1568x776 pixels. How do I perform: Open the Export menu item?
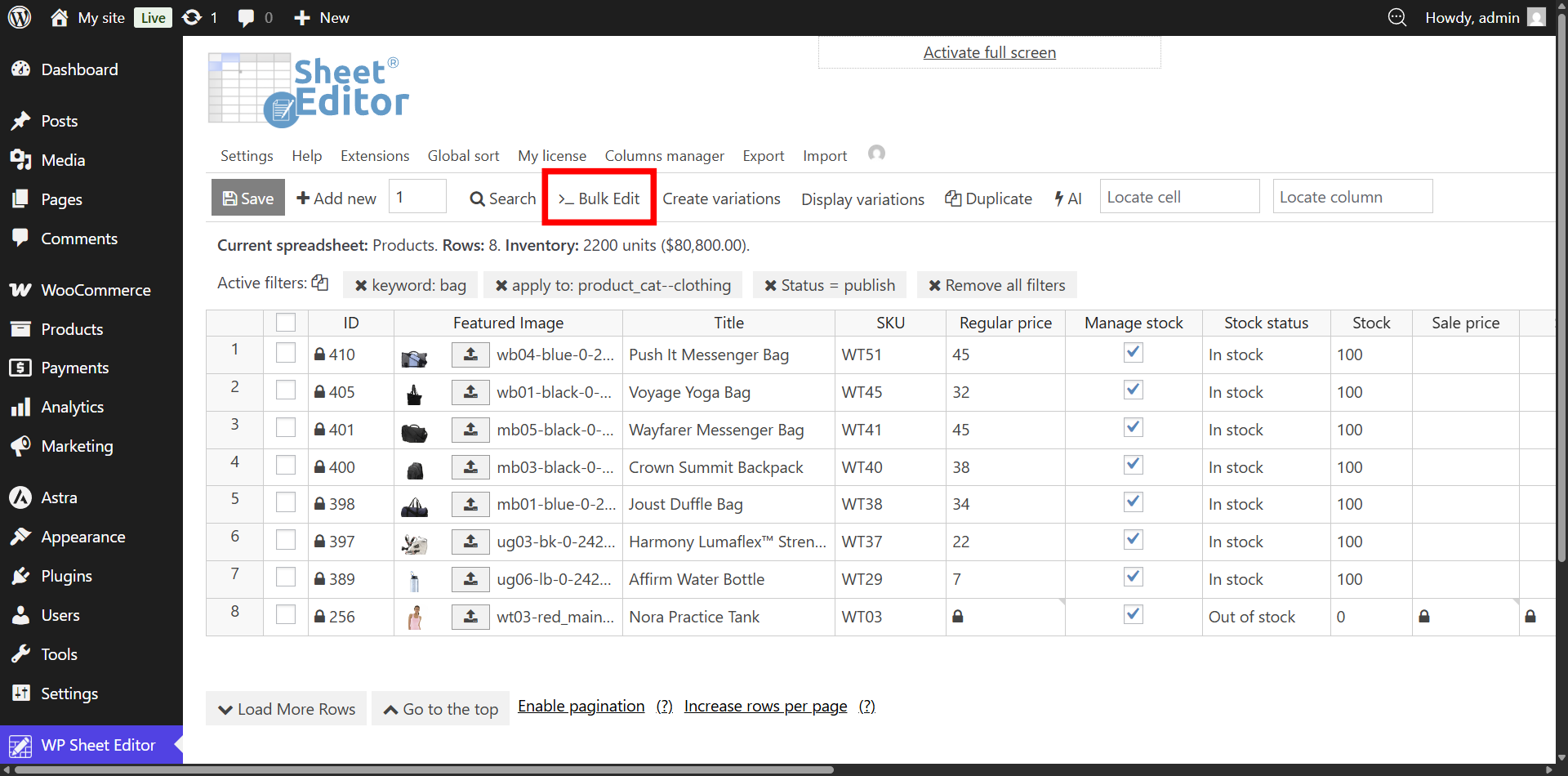click(763, 155)
